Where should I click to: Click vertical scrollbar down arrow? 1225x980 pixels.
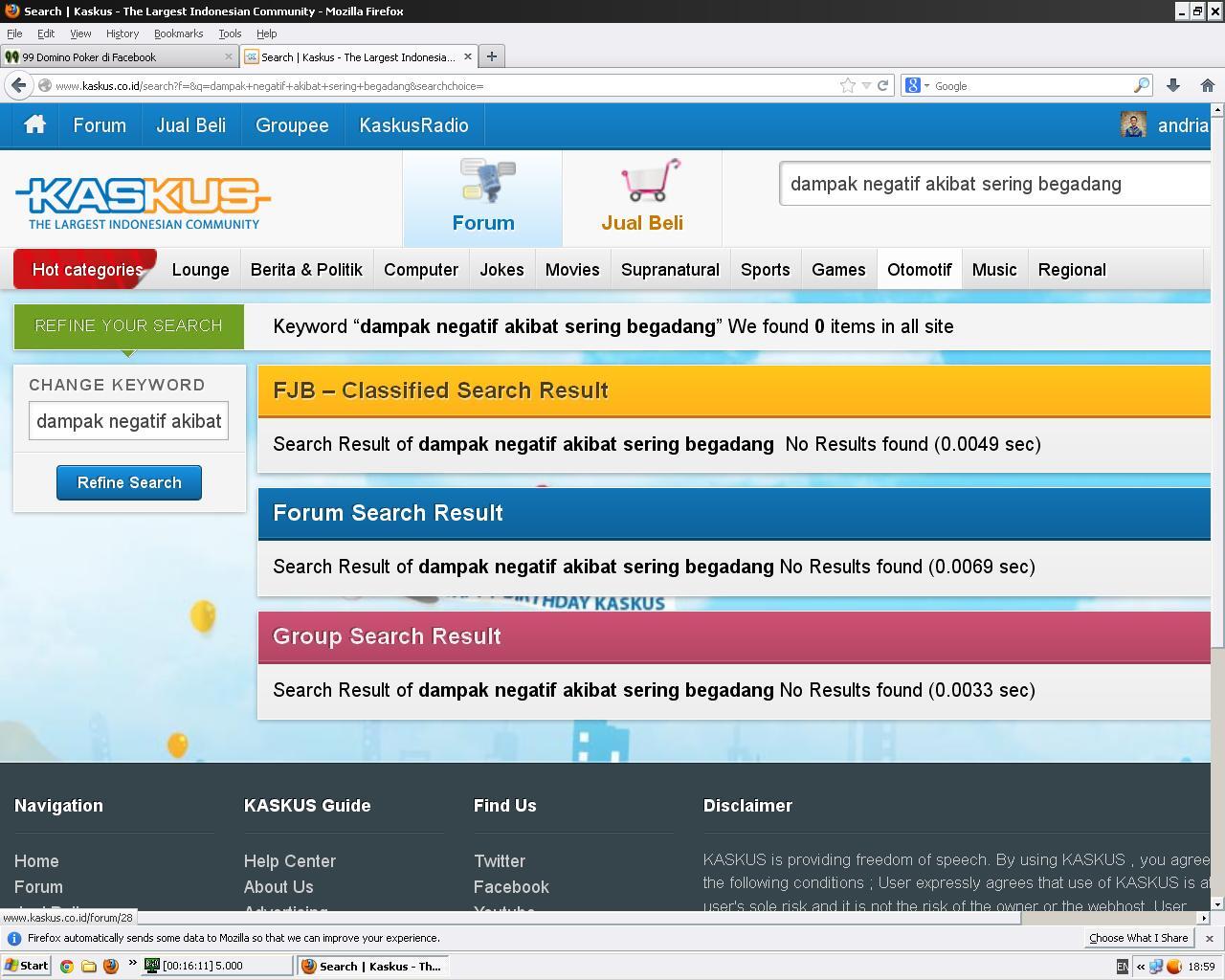point(1217,903)
